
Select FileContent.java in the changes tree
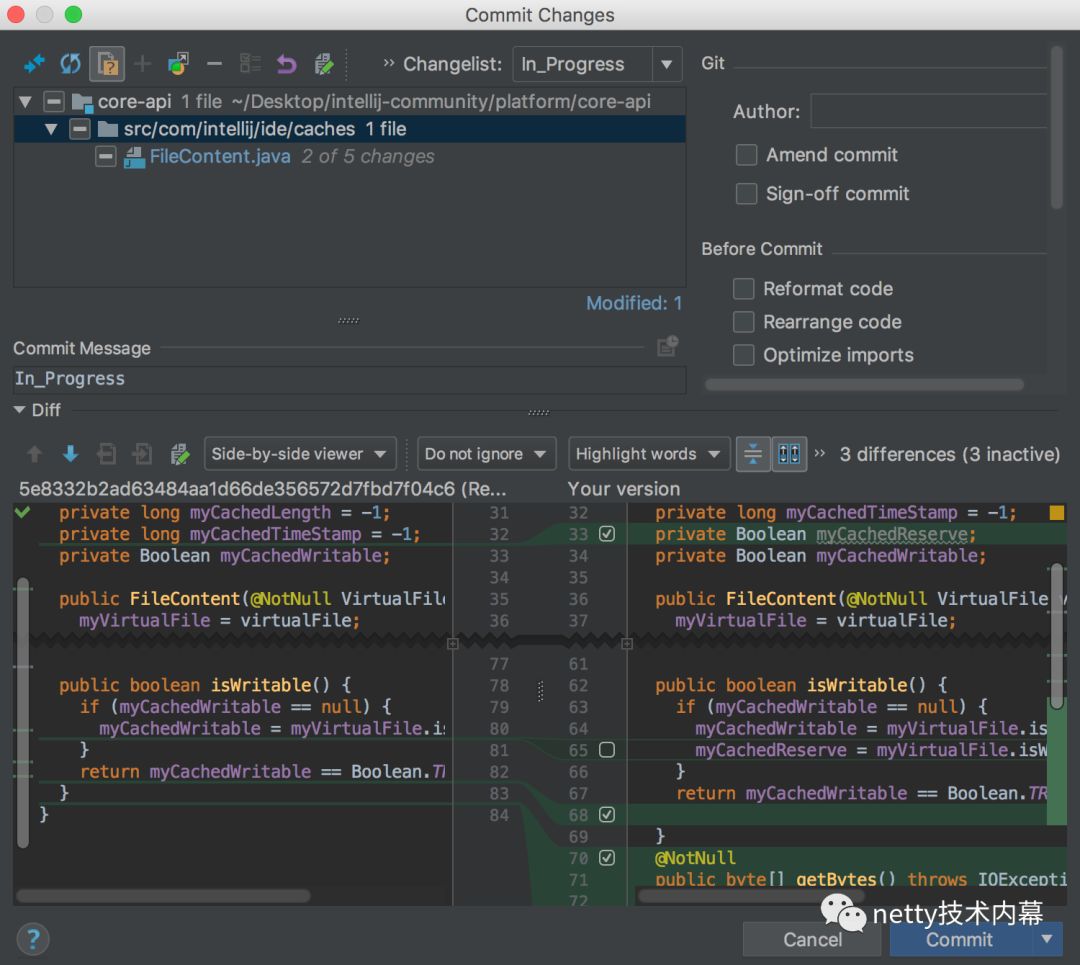[x=220, y=156]
